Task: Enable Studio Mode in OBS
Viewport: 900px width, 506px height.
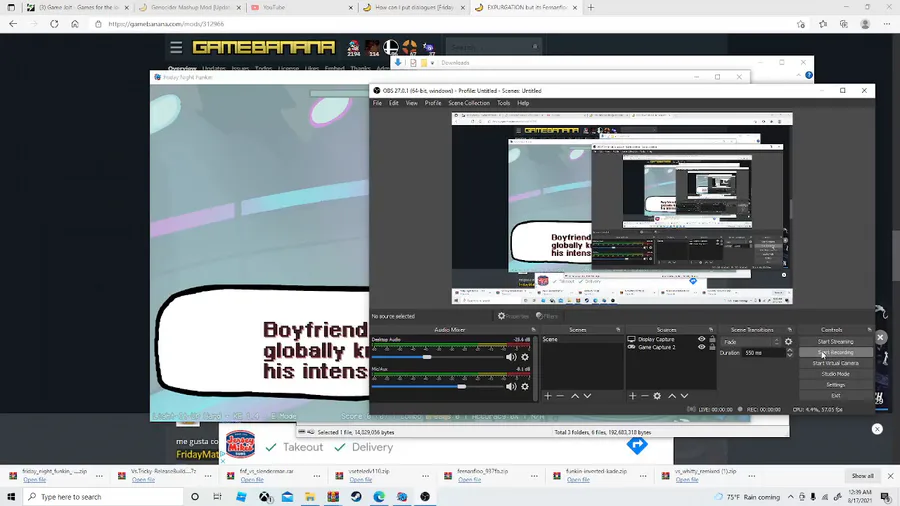Action: (835, 374)
